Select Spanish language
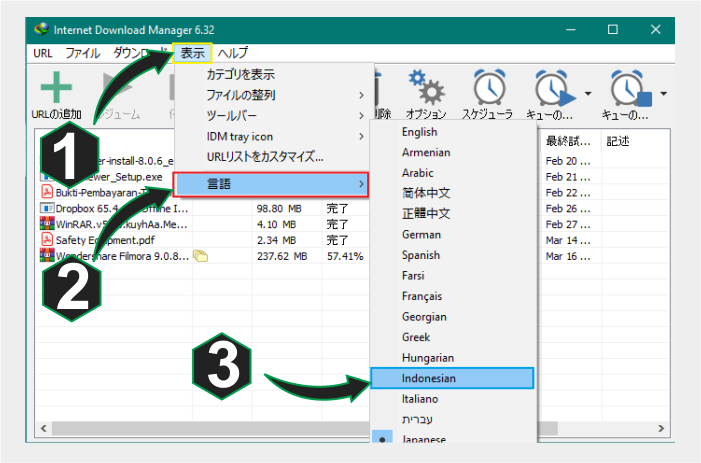 [x=453, y=255]
